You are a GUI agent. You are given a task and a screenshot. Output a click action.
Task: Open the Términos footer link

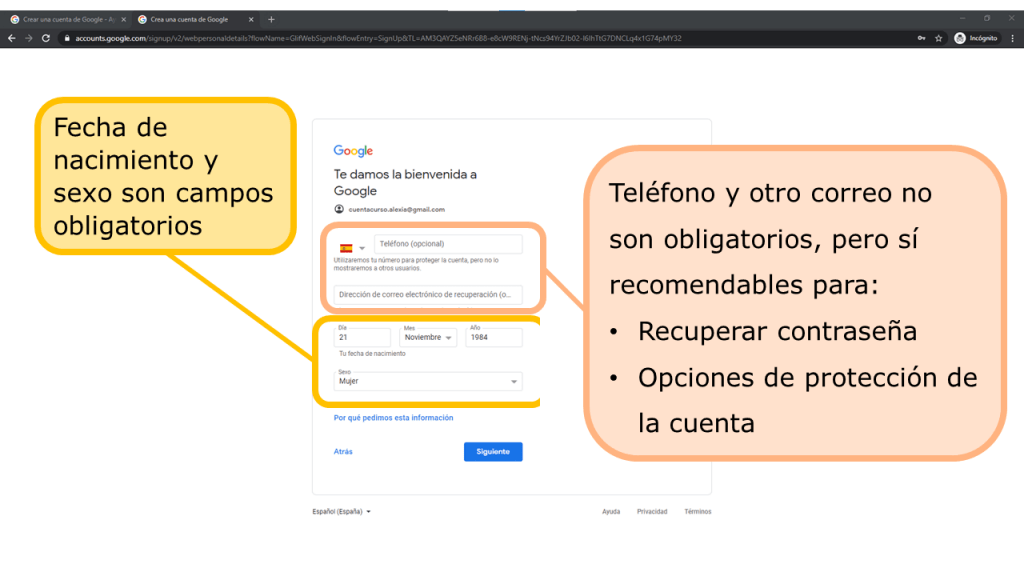click(697, 511)
